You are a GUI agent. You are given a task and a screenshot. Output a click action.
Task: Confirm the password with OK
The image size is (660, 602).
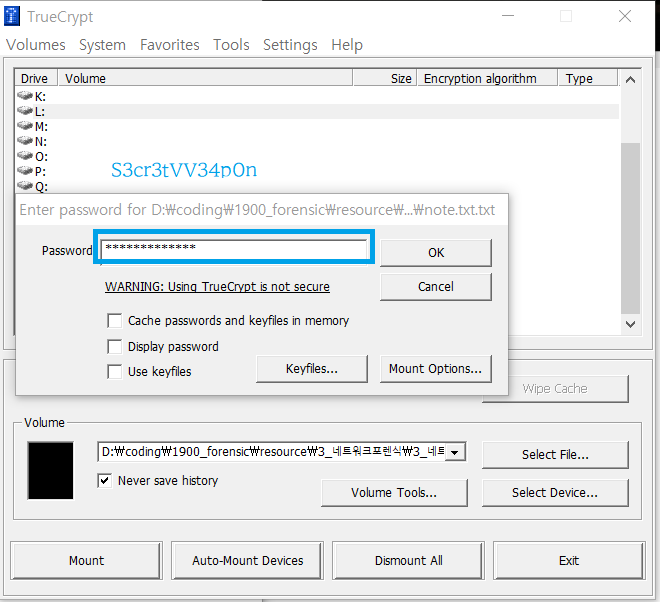click(x=436, y=253)
